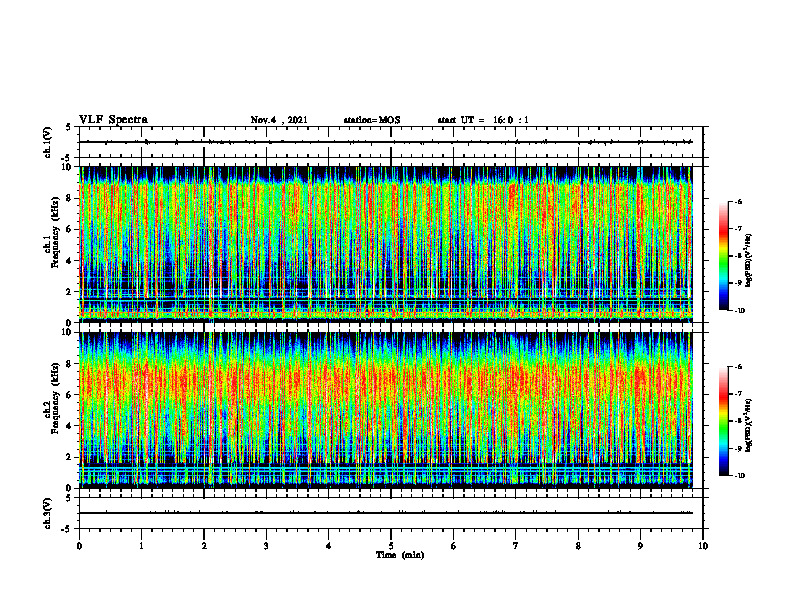This screenshot has width=792, height=612.
Task: Click the "2" kHz tick on ch.2 spectrogram
Action: [69, 457]
